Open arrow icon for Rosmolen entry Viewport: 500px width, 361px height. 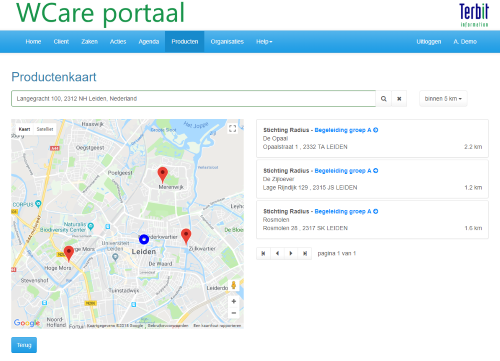click(x=376, y=211)
